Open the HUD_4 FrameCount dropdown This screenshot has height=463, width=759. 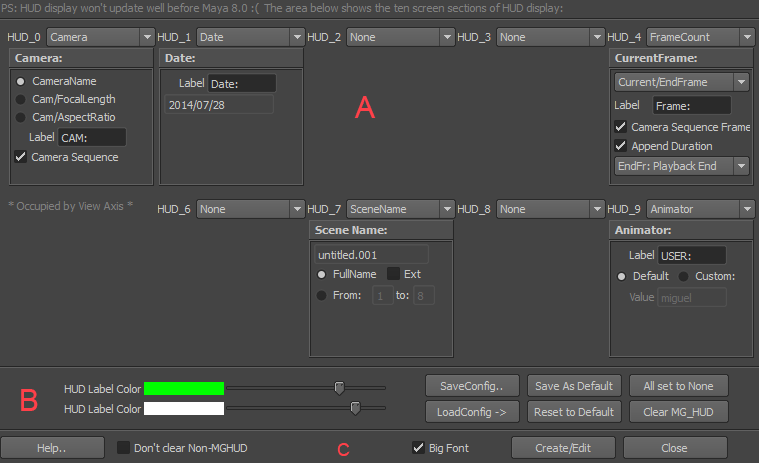pyautogui.click(x=699, y=37)
